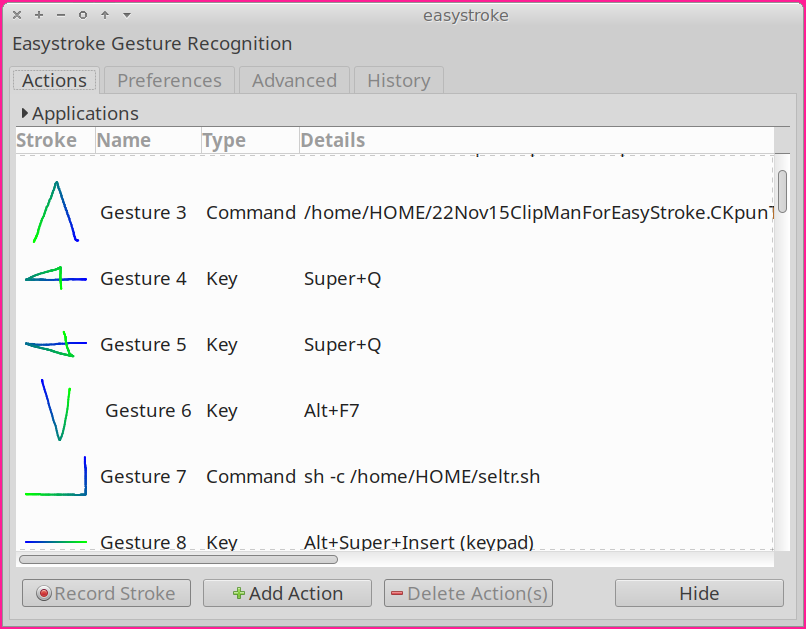Hide the Easystroke window
Viewport: 806px width, 629px height.
(699, 593)
